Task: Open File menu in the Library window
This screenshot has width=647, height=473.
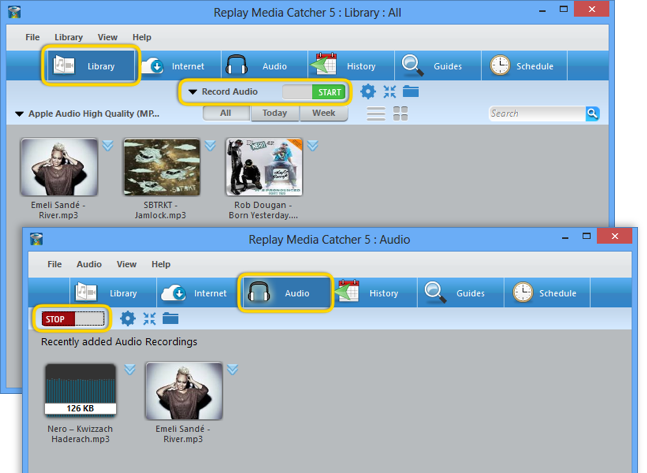Action: [x=32, y=37]
